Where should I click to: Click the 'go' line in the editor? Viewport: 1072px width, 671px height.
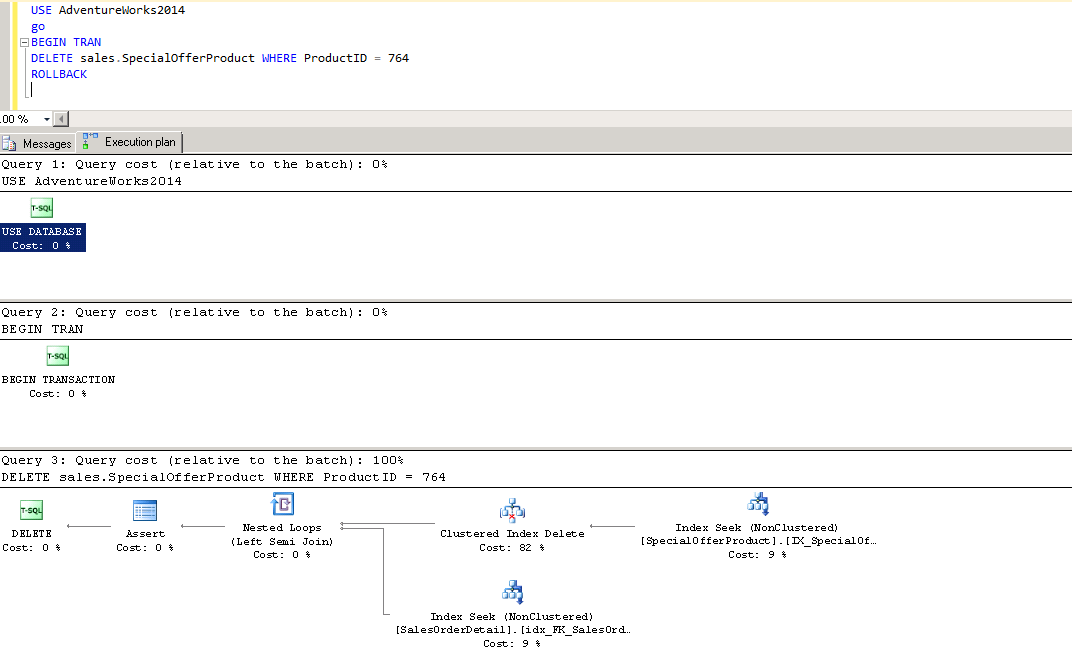pyautogui.click(x=38, y=27)
